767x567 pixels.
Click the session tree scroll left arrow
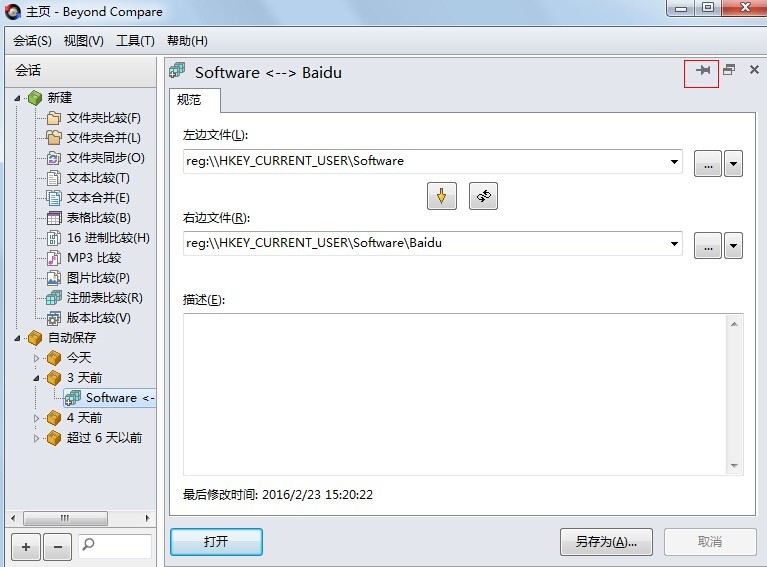click(13, 518)
